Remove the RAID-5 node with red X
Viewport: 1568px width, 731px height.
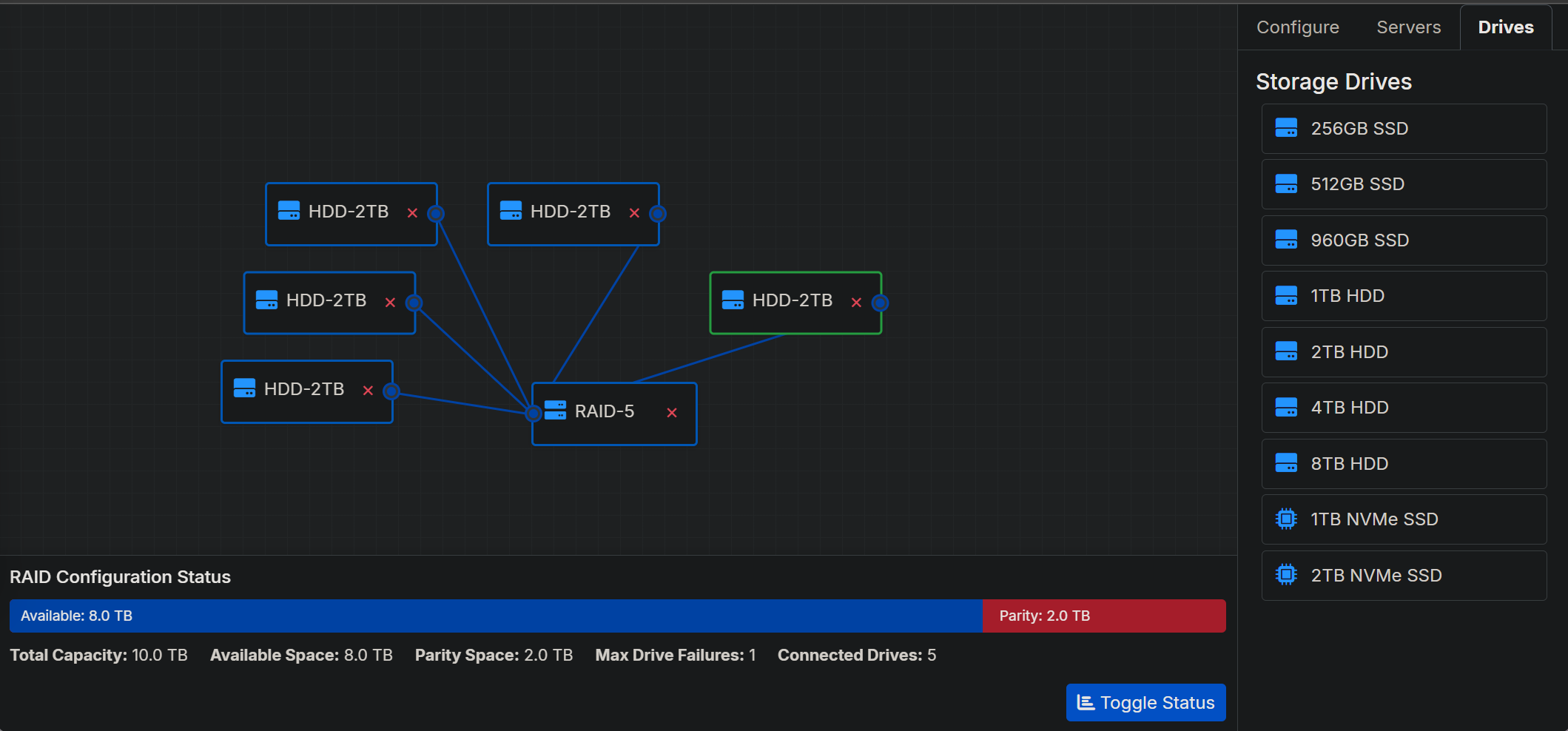672,413
